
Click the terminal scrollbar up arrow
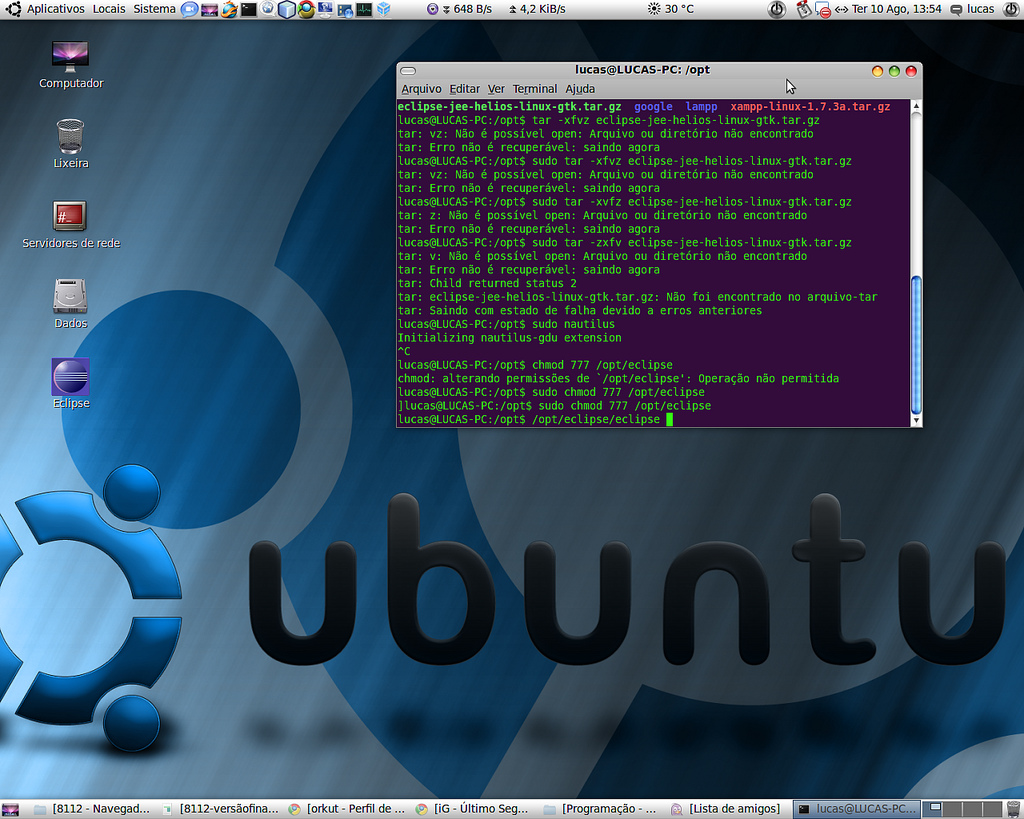pyautogui.click(x=916, y=106)
